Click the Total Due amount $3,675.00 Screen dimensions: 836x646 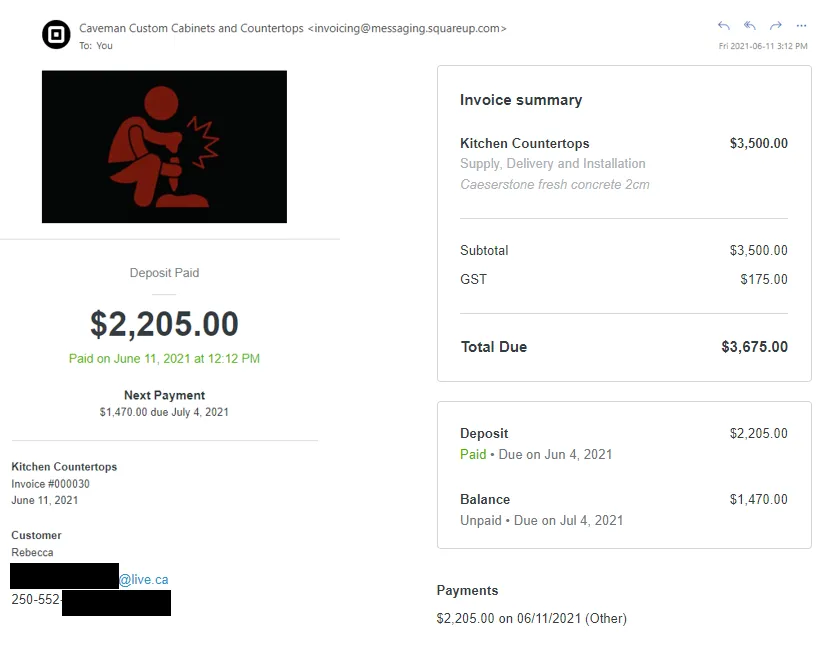pyautogui.click(x=754, y=347)
